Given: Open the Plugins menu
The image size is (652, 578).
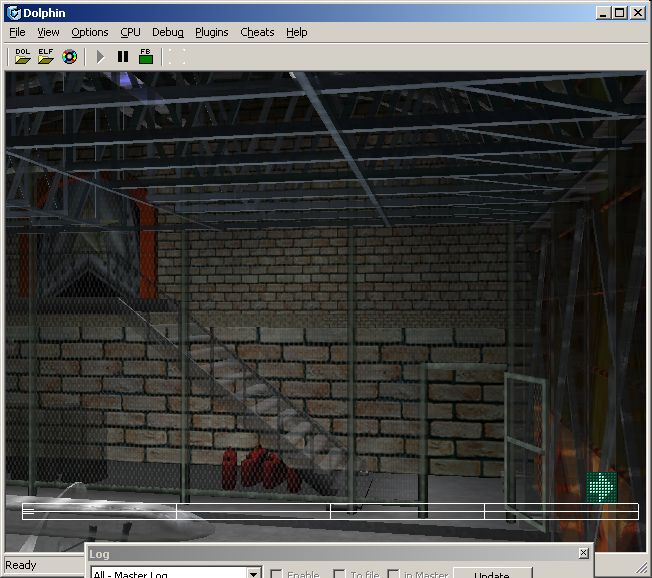Looking at the screenshot, I should pos(211,32).
